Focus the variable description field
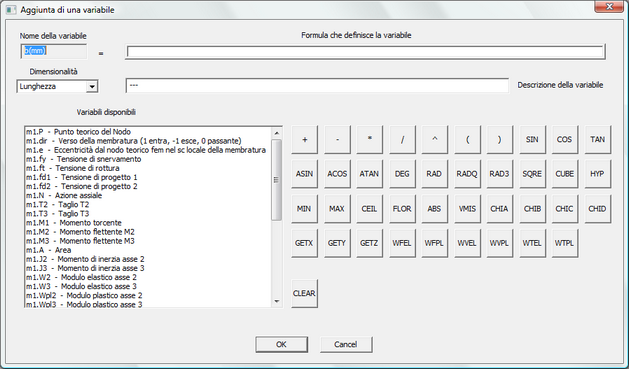The height and width of the screenshot is (369, 629). (317, 85)
